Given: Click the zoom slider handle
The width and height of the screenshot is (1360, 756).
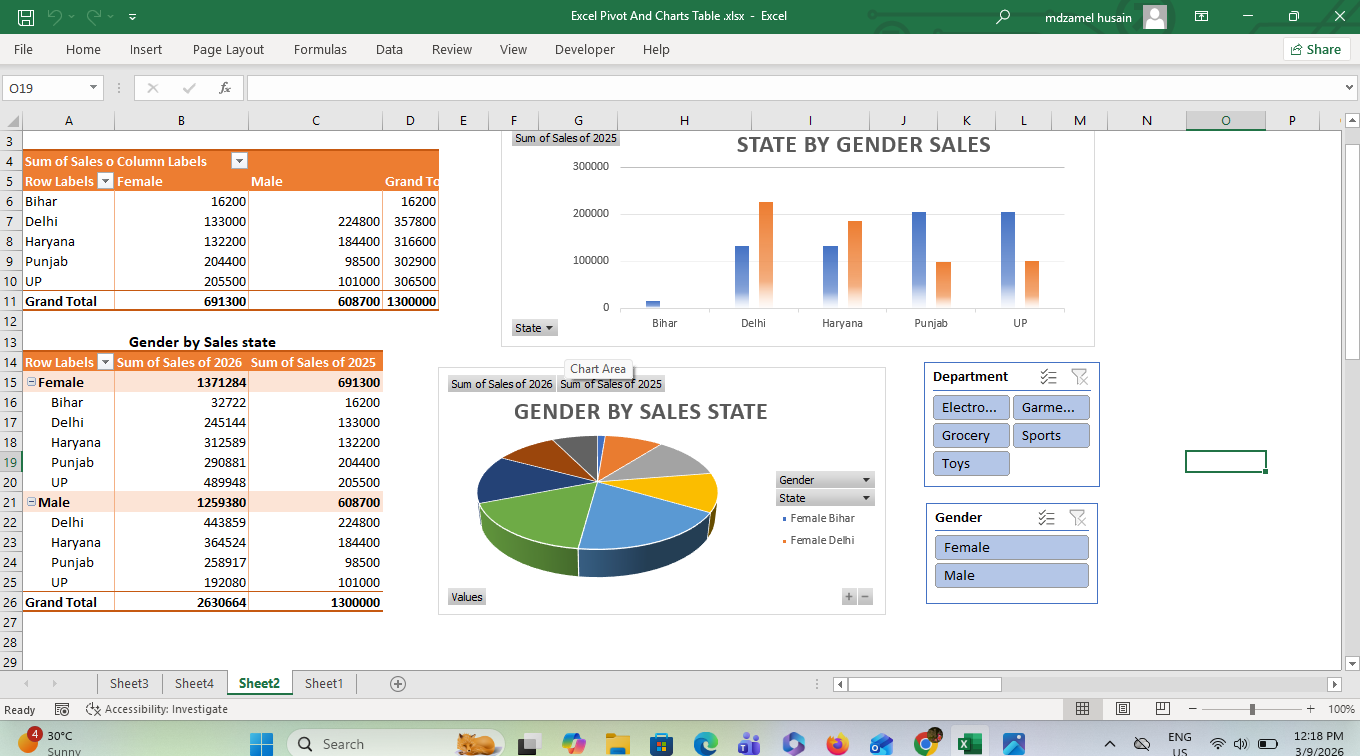Looking at the screenshot, I should (x=1252, y=709).
